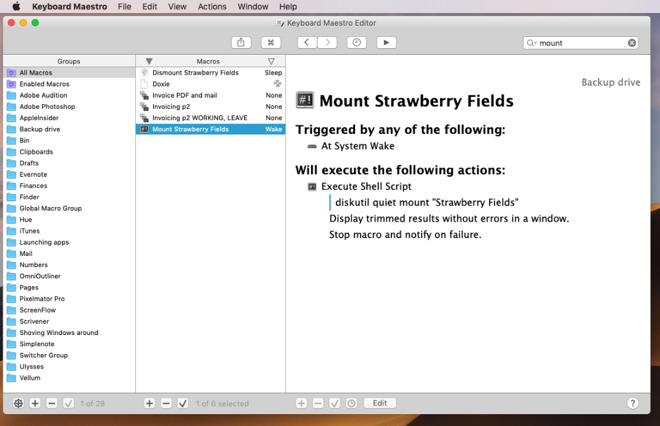Click the outlined triangle in Macros header

(271, 61)
